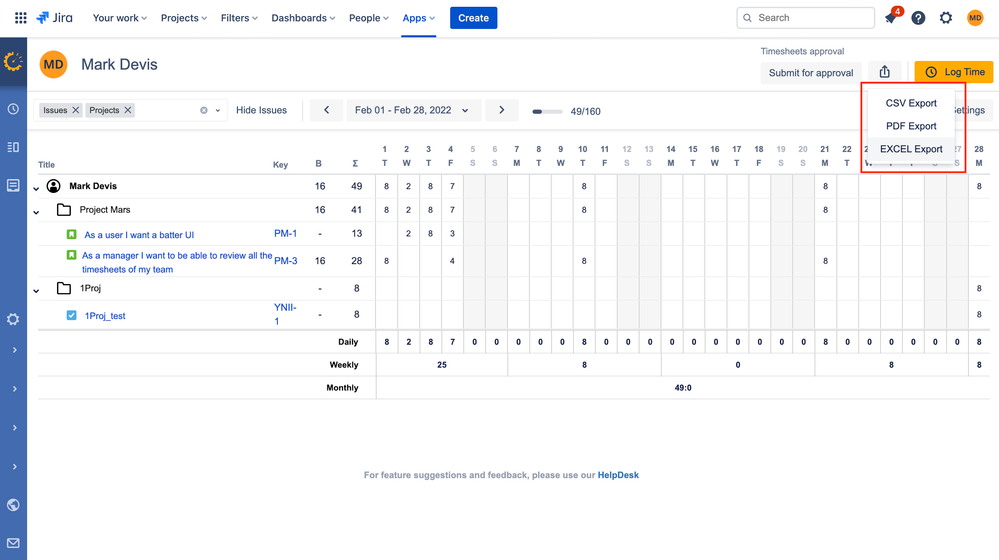Open the help question mark icon
999x560 pixels.
(x=918, y=18)
